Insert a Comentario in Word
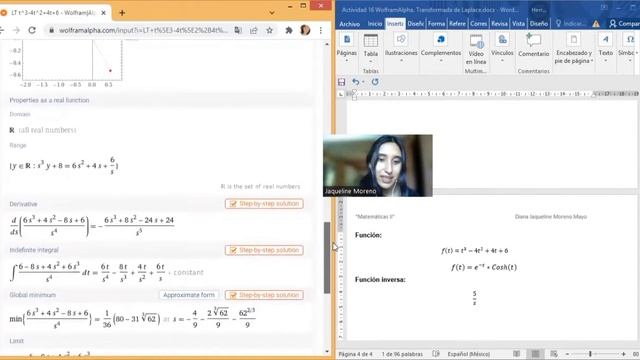This screenshot has width=640, height=360. coord(533,46)
